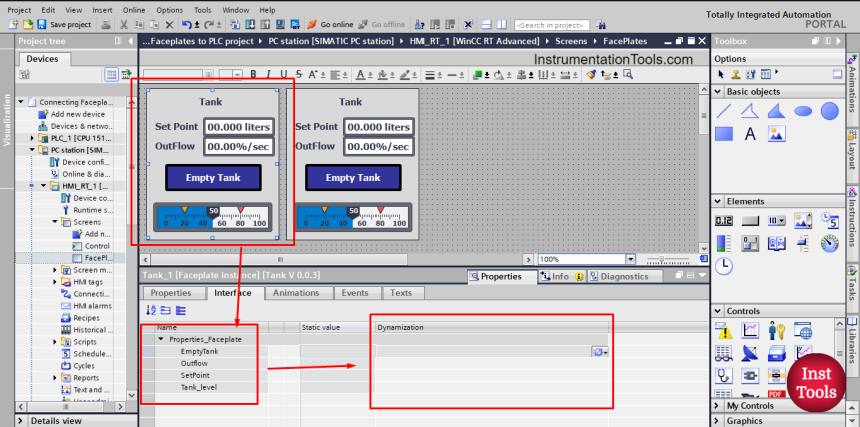Click the Open project toolbar icon
Viewport: 860px width, 427px height.
(27, 24)
